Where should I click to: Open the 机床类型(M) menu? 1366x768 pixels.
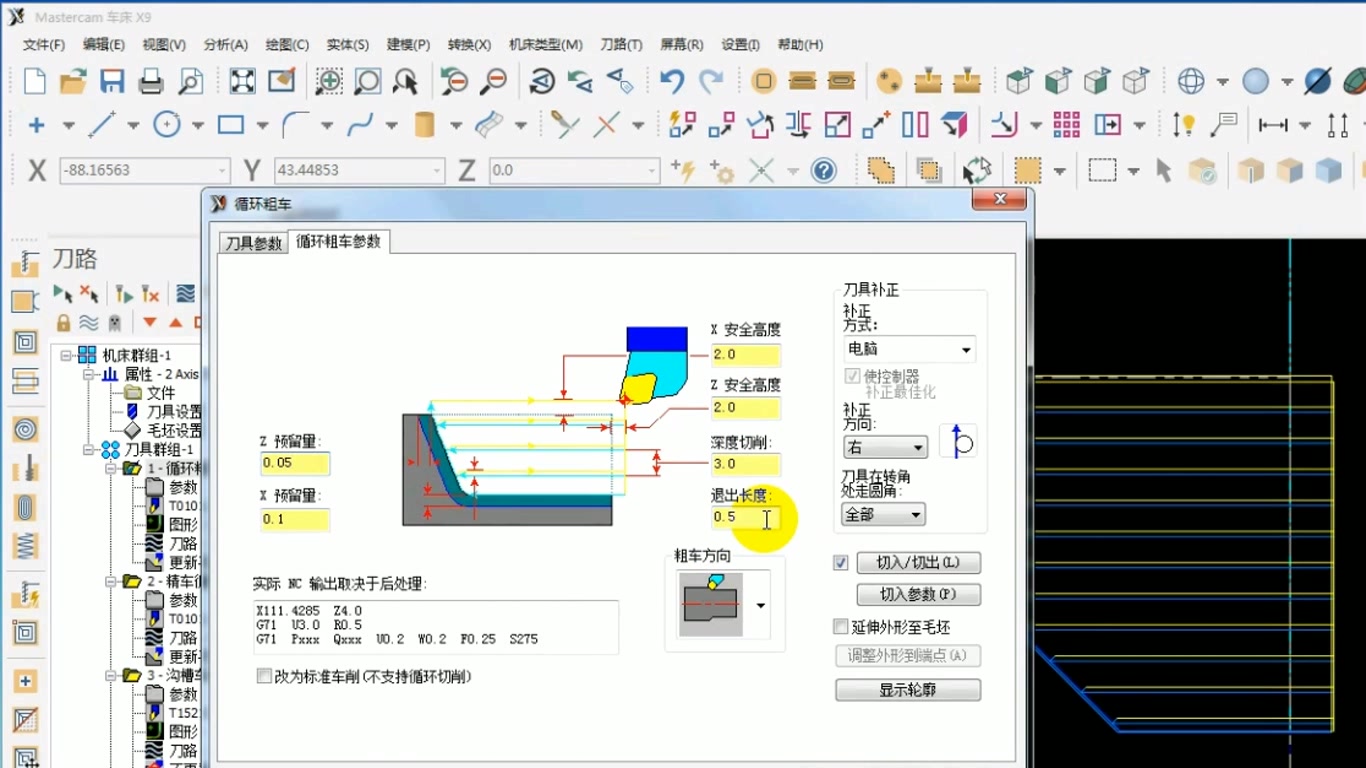[x=546, y=45]
